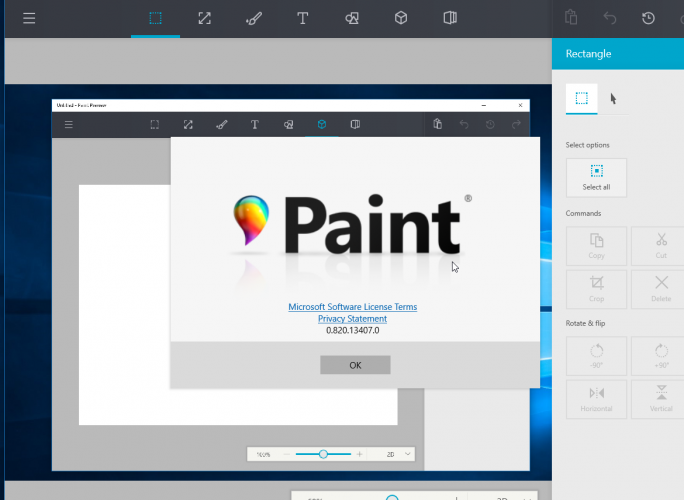The height and width of the screenshot is (500, 684).
Task: Open the 3D objects cube tool in the top toolbar
Action: point(400,18)
